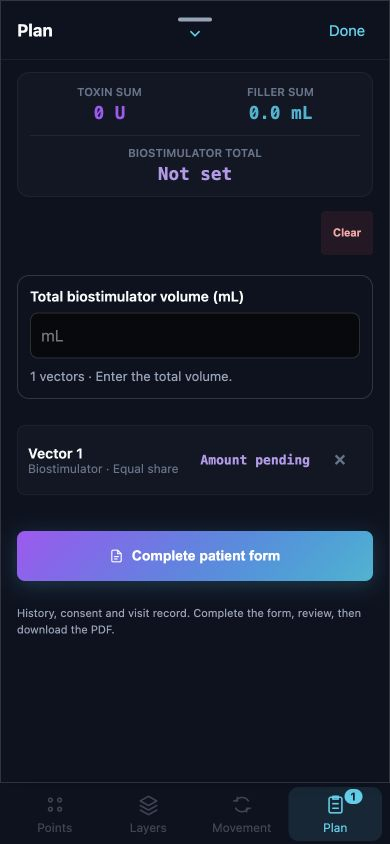The width and height of the screenshot is (390, 844).
Task: Click the Biostimulator total Not set value
Action: pos(195,174)
